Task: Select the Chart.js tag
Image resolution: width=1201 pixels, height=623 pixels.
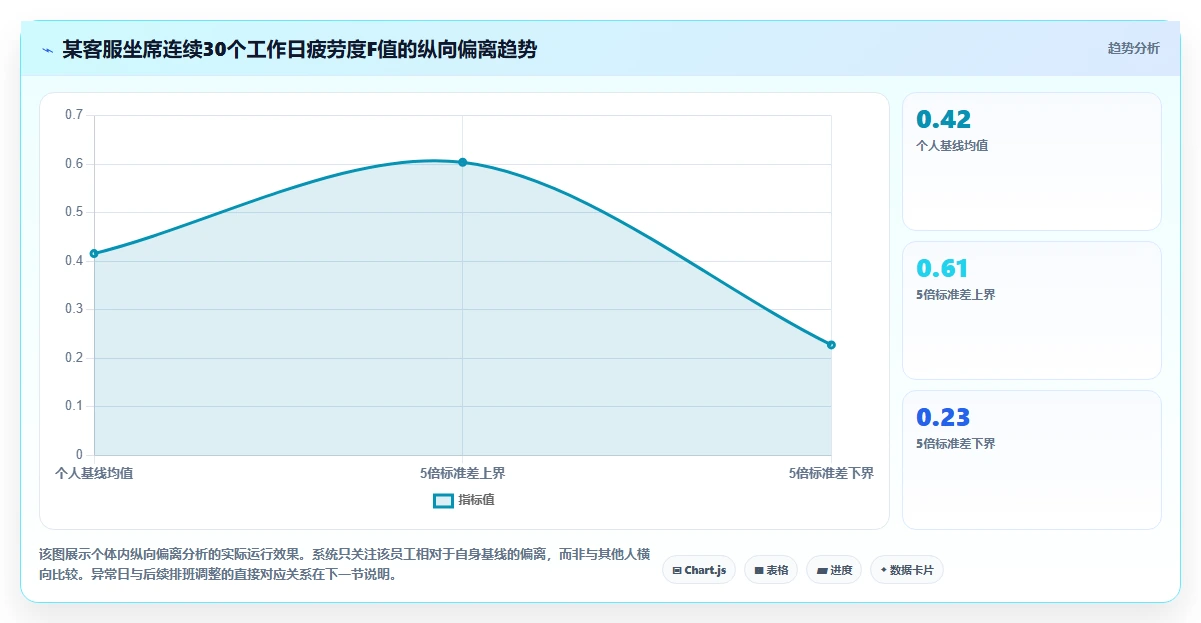Action: (x=699, y=570)
